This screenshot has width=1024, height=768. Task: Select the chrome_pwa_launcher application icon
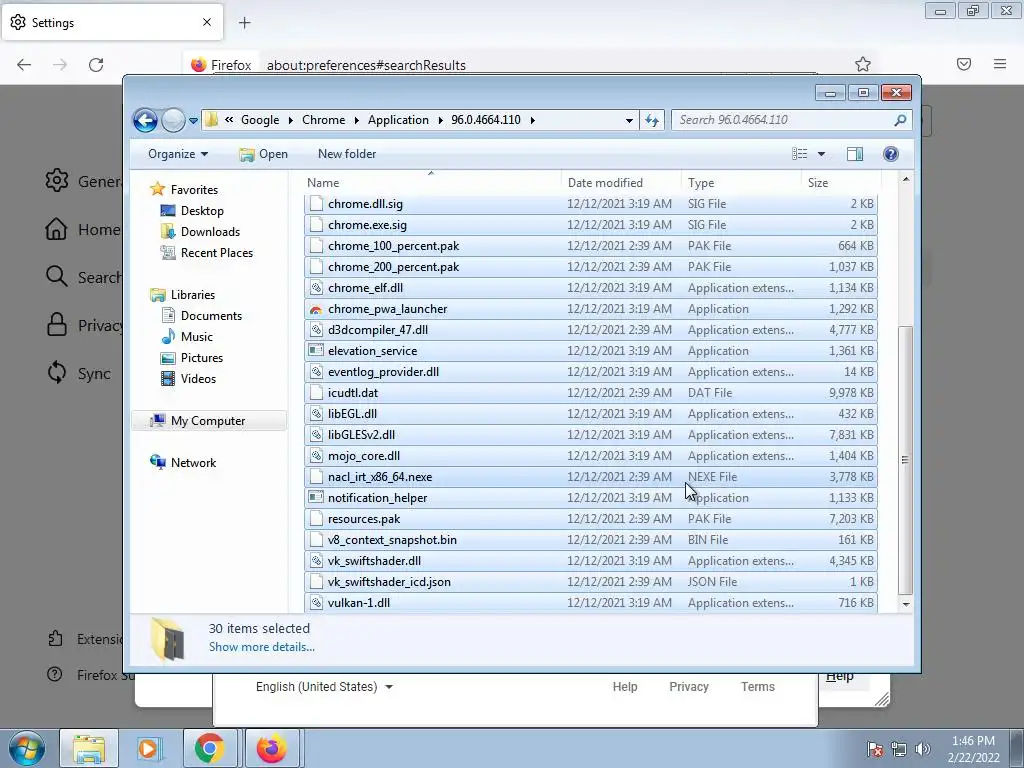[x=316, y=309]
